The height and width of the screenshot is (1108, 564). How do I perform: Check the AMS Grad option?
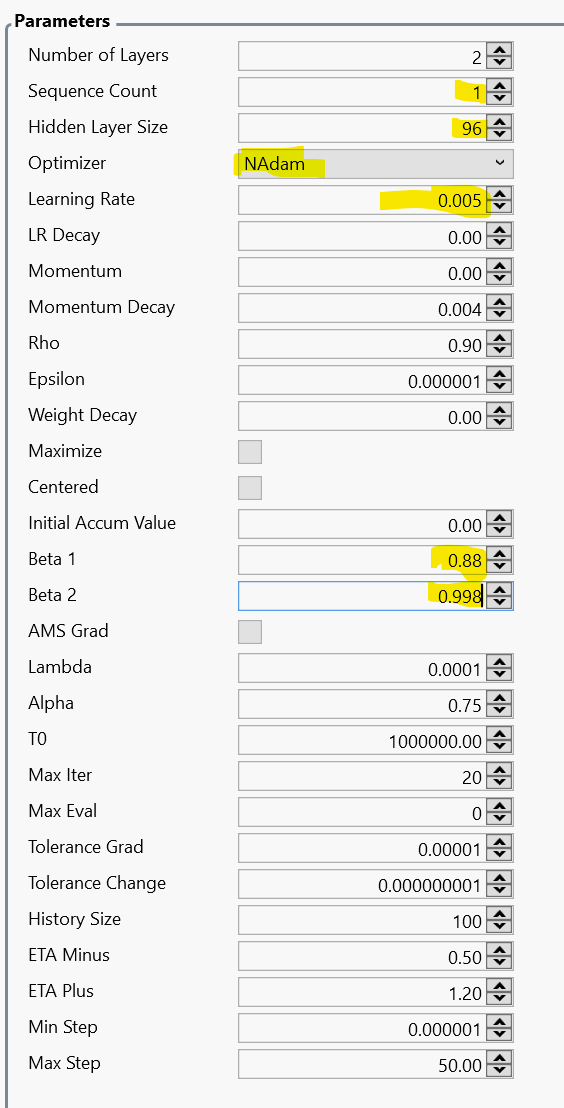point(250,632)
